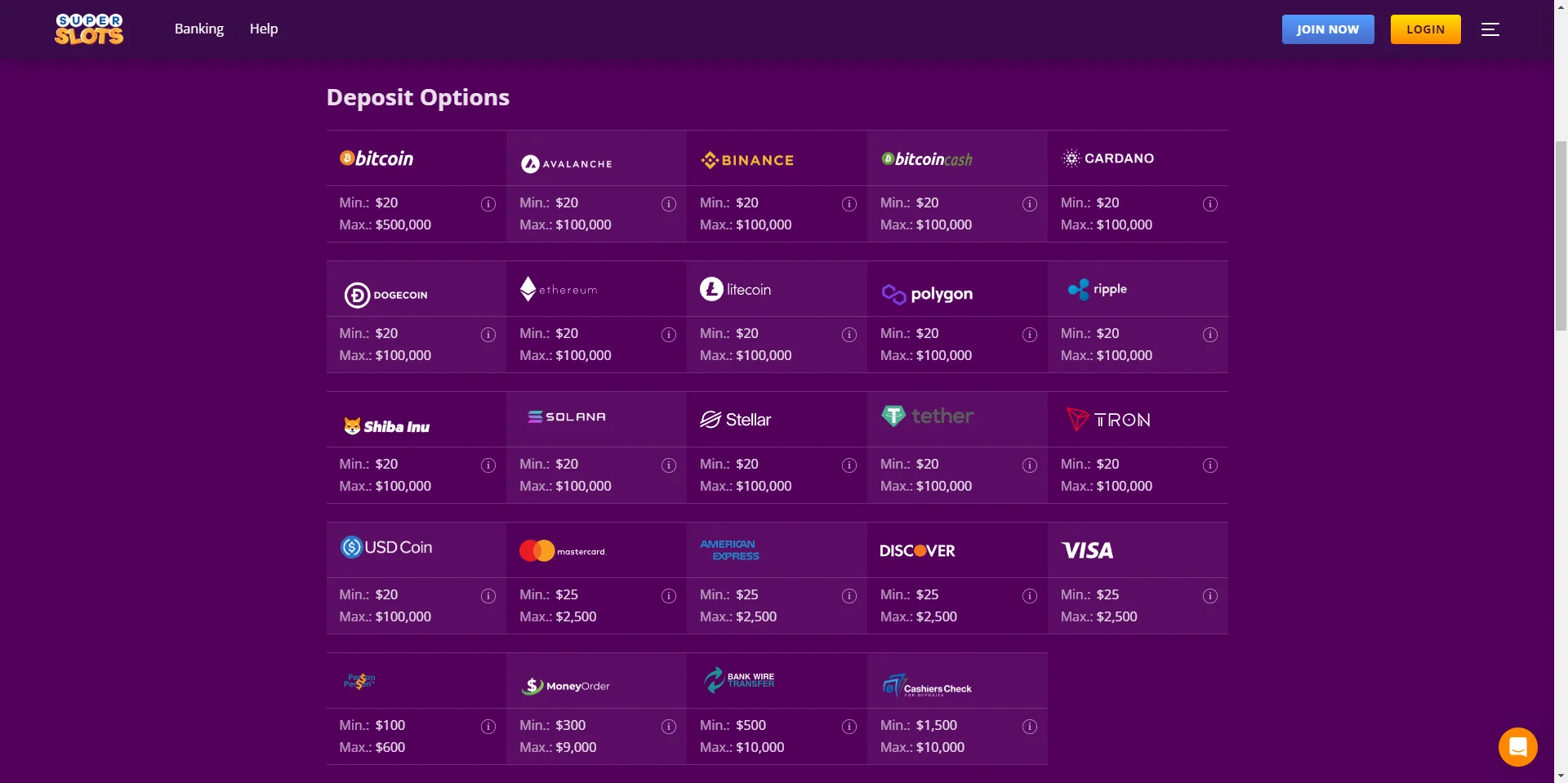This screenshot has width=1568, height=783.
Task: Select the Discover deposit logo
Action: pyautogui.click(x=917, y=551)
